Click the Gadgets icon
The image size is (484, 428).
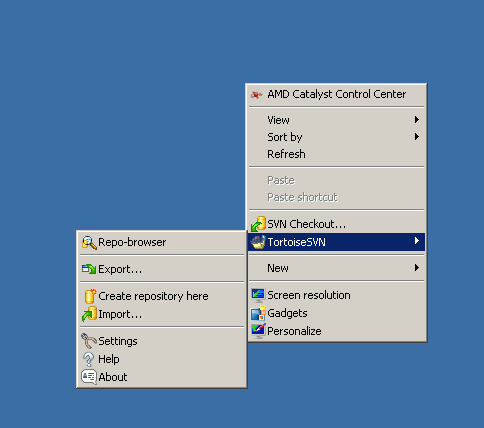pyautogui.click(x=258, y=313)
